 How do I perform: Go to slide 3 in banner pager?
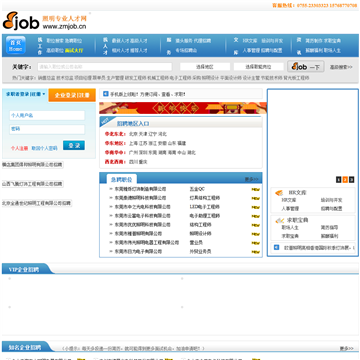tap(351, 180)
